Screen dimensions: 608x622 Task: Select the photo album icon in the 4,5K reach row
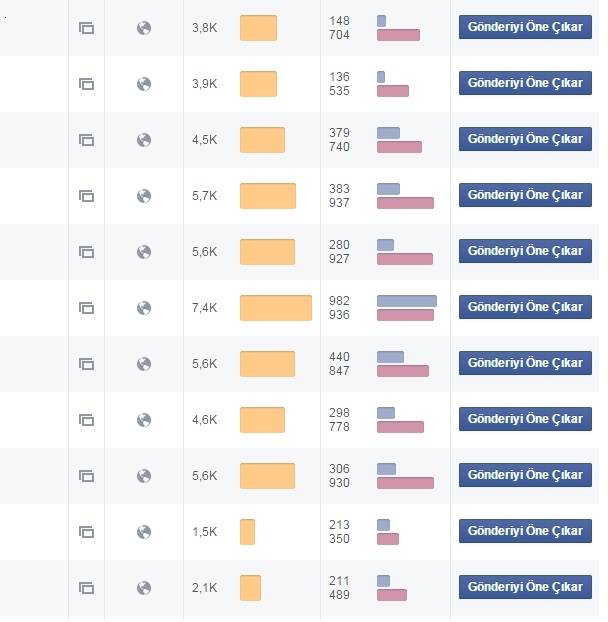point(86,140)
